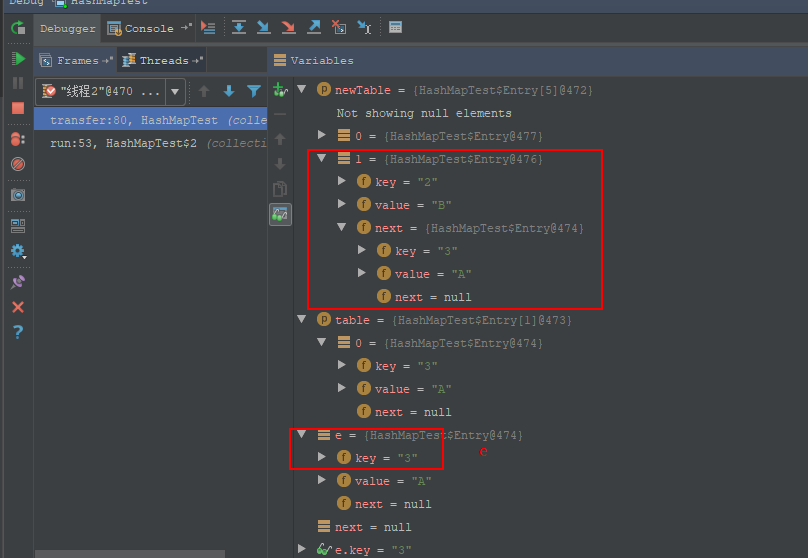Viewport: 808px width, 558px height.
Task: Stop the debug session red square
Action: (x=18, y=108)
